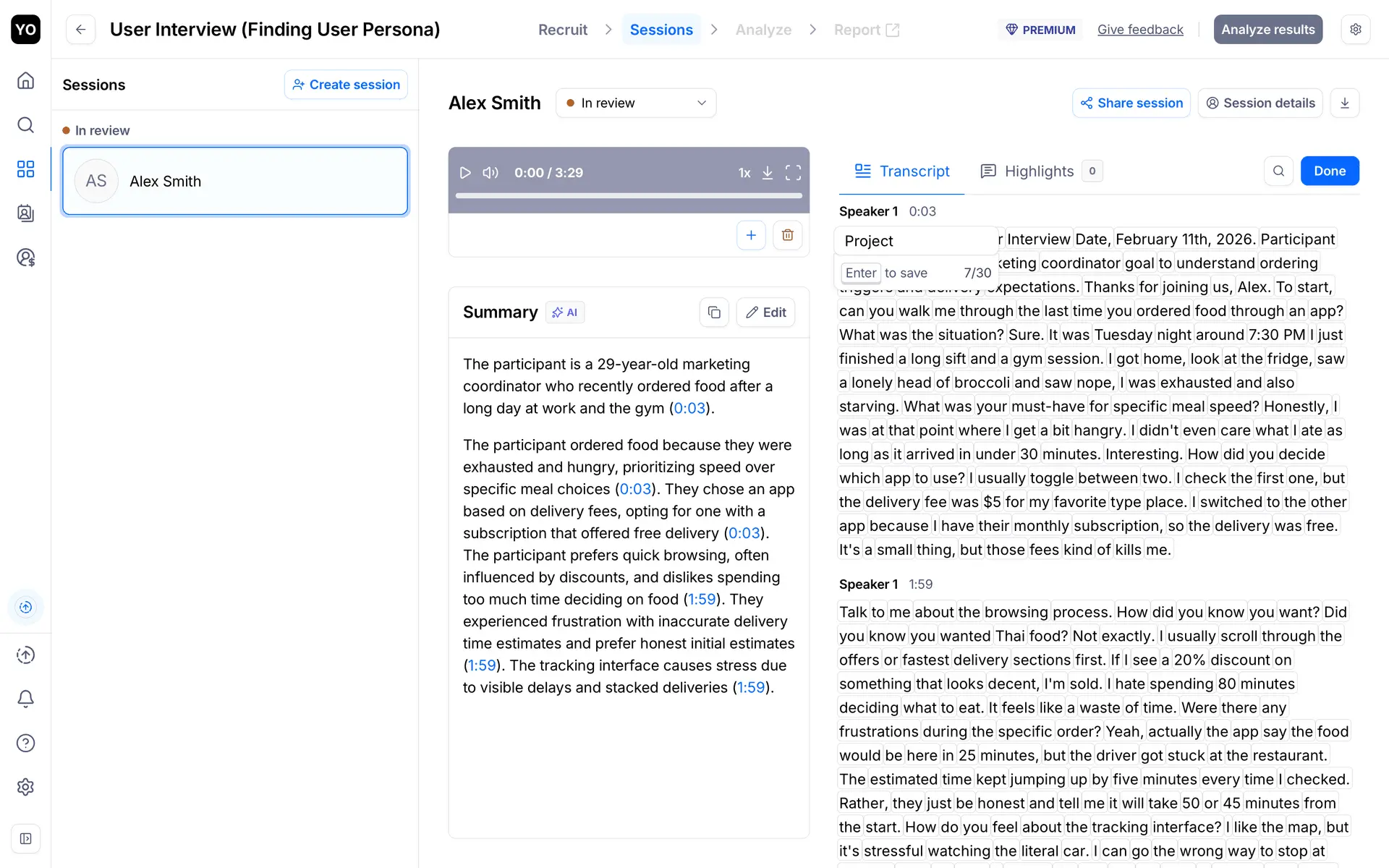Download the recording from the player
Viewport: 1389px width, 868px height.
click(768, 173)
